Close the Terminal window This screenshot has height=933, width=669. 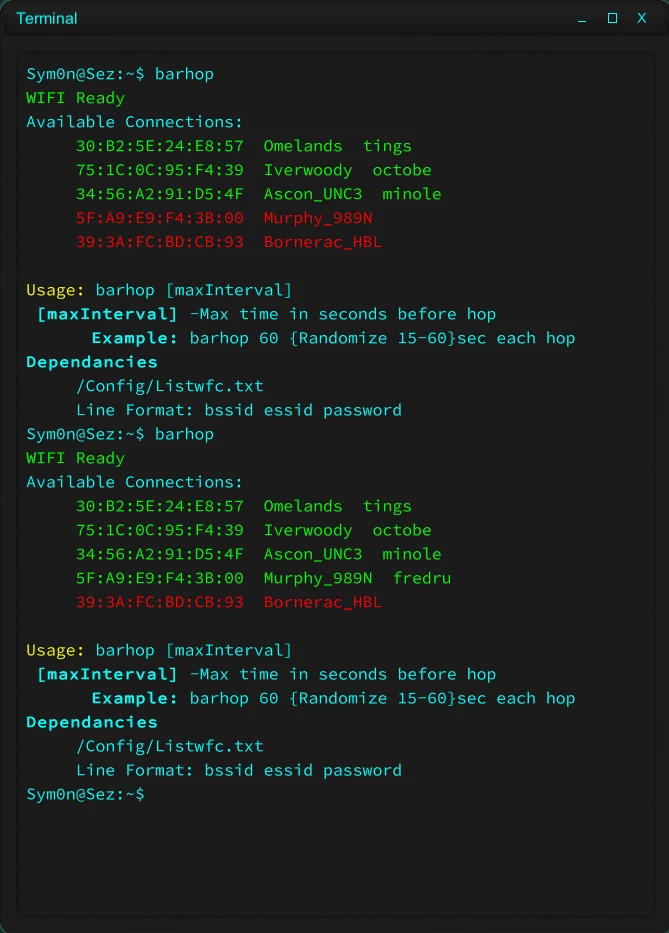[x=642, y=18]
